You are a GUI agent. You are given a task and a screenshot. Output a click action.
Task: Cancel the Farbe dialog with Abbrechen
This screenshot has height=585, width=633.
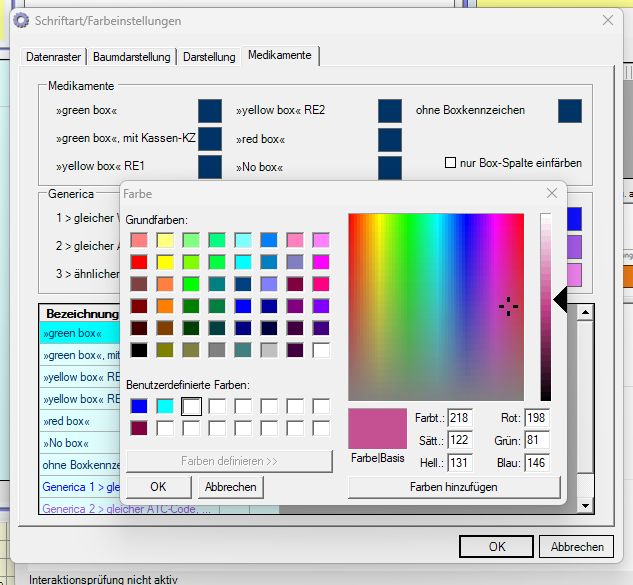pos(231,487)
